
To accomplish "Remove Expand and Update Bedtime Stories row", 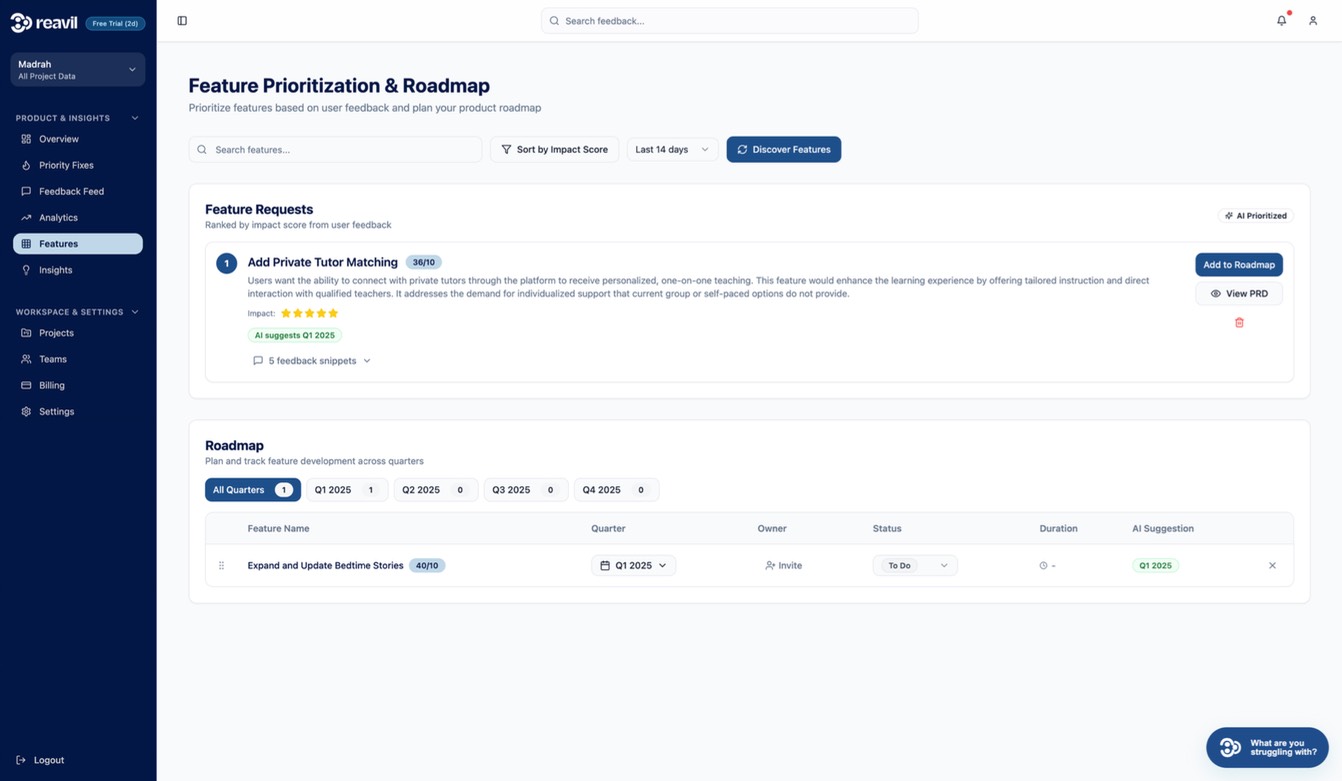I will pos(1272,566).
